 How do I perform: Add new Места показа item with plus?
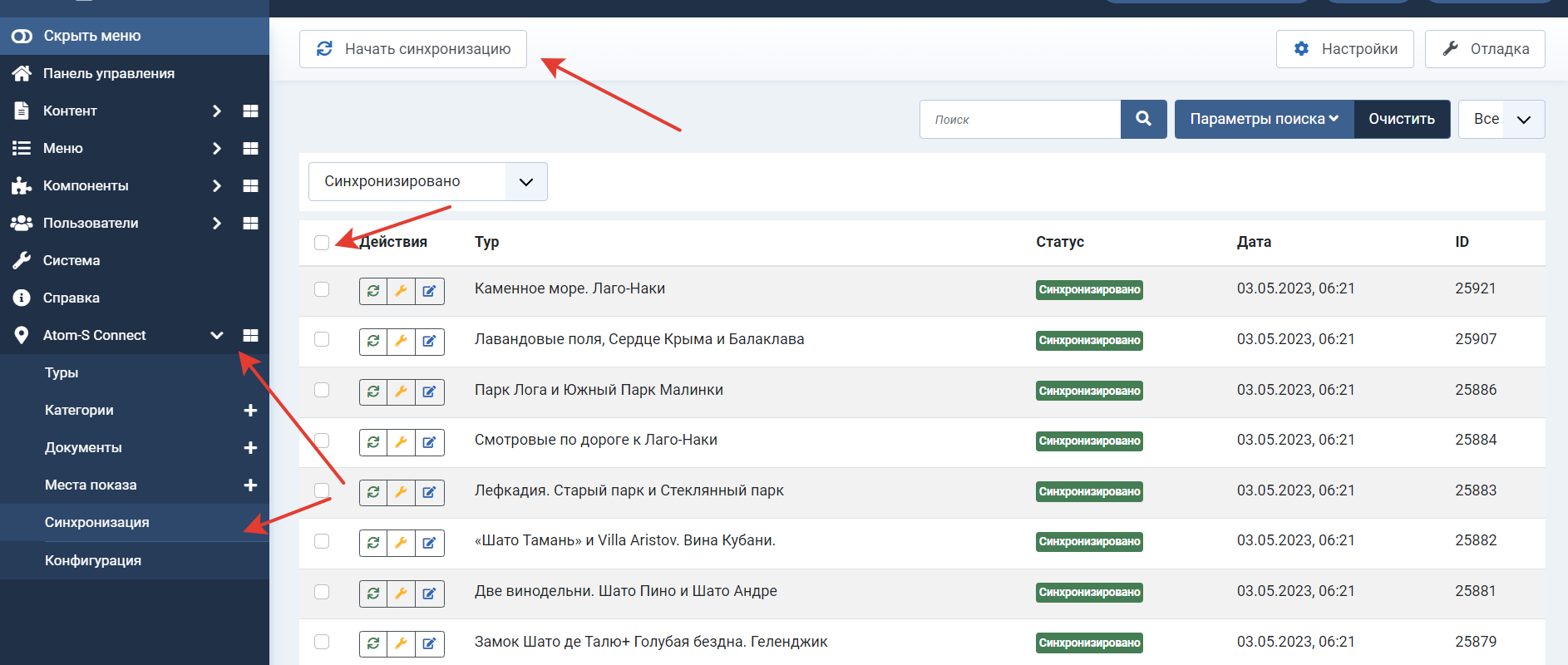click(250, 485)
